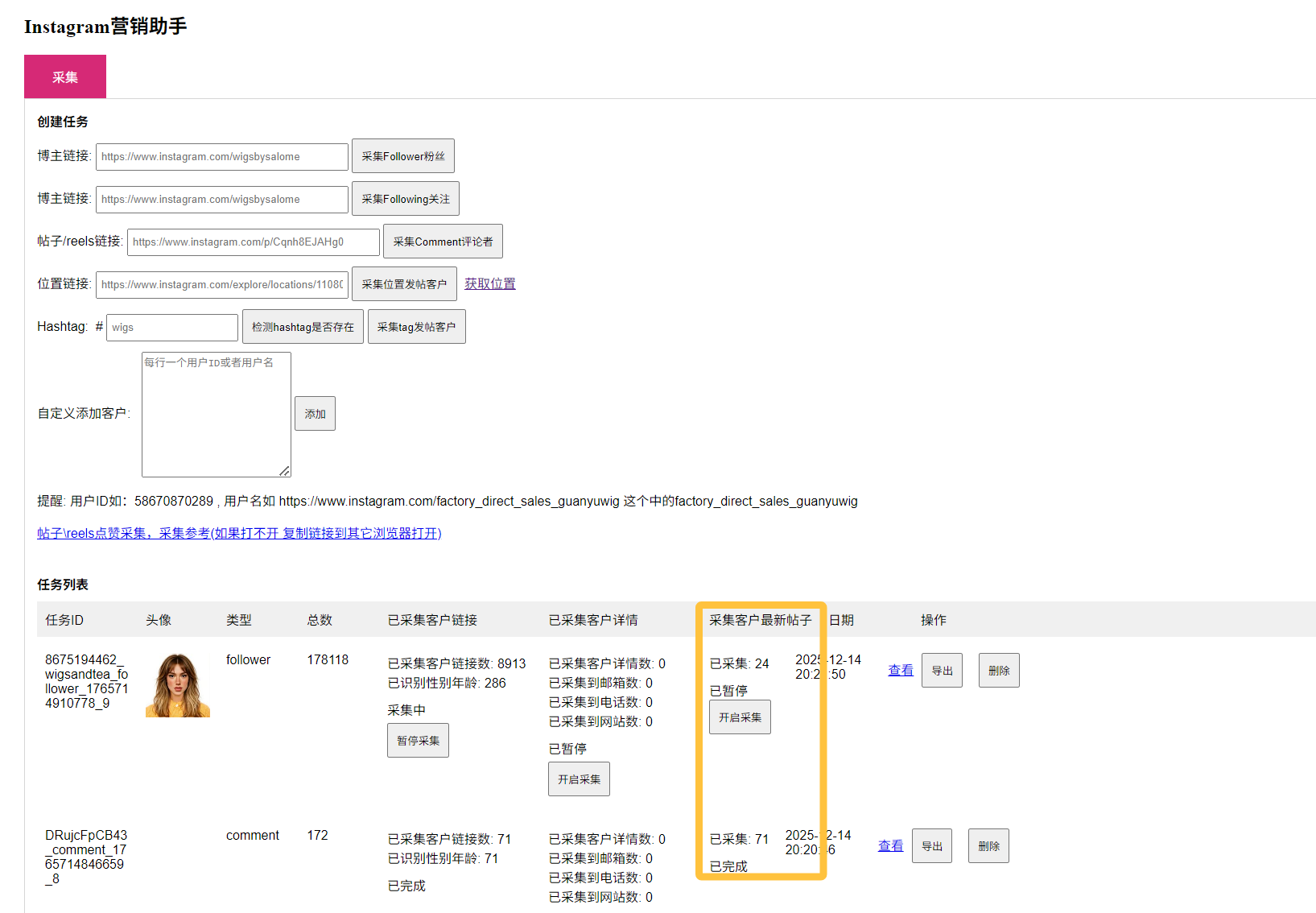
Task: Open the 获取位置 link
Action: pos(489,283)
